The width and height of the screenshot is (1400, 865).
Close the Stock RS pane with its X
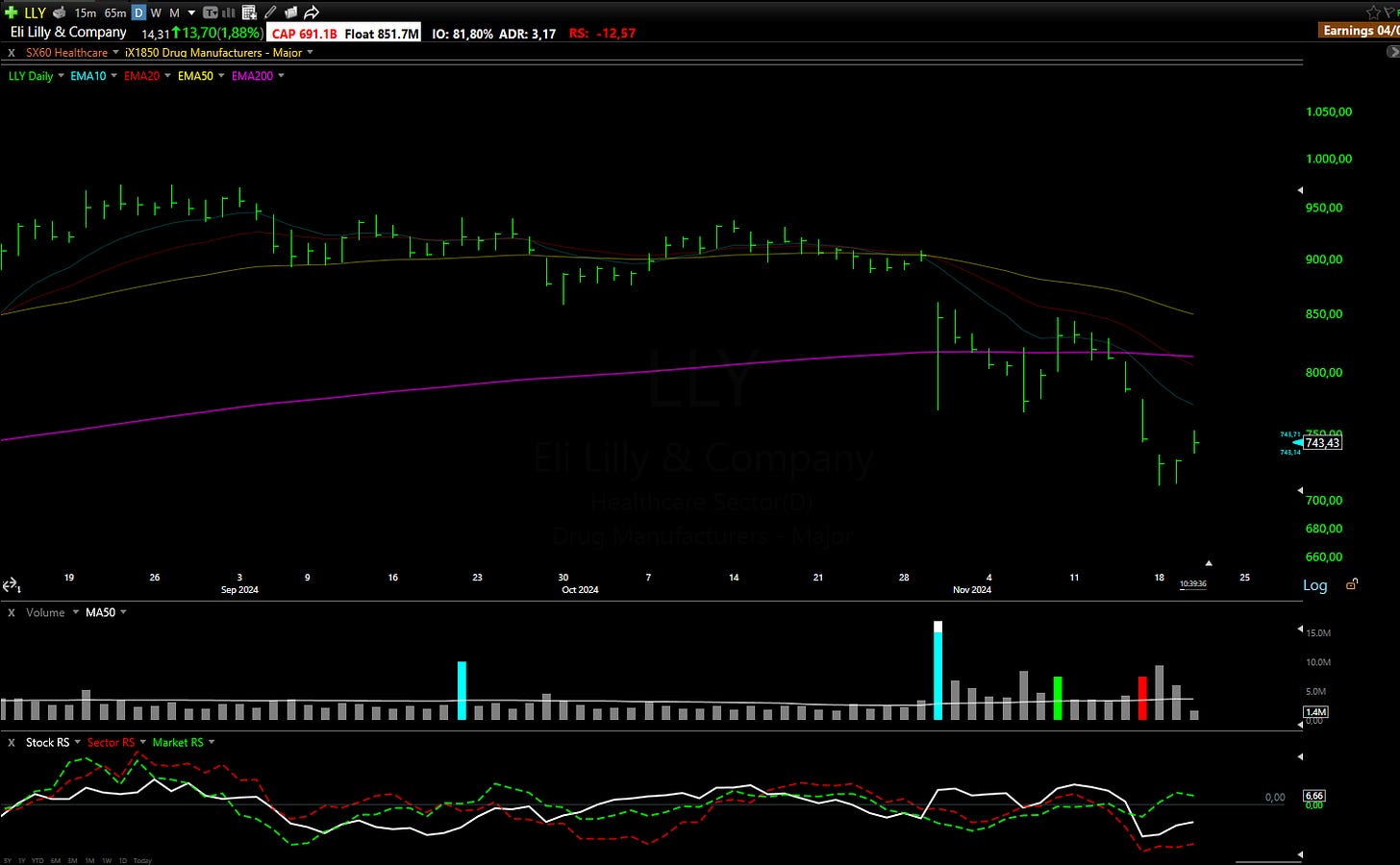click(12, 742)
